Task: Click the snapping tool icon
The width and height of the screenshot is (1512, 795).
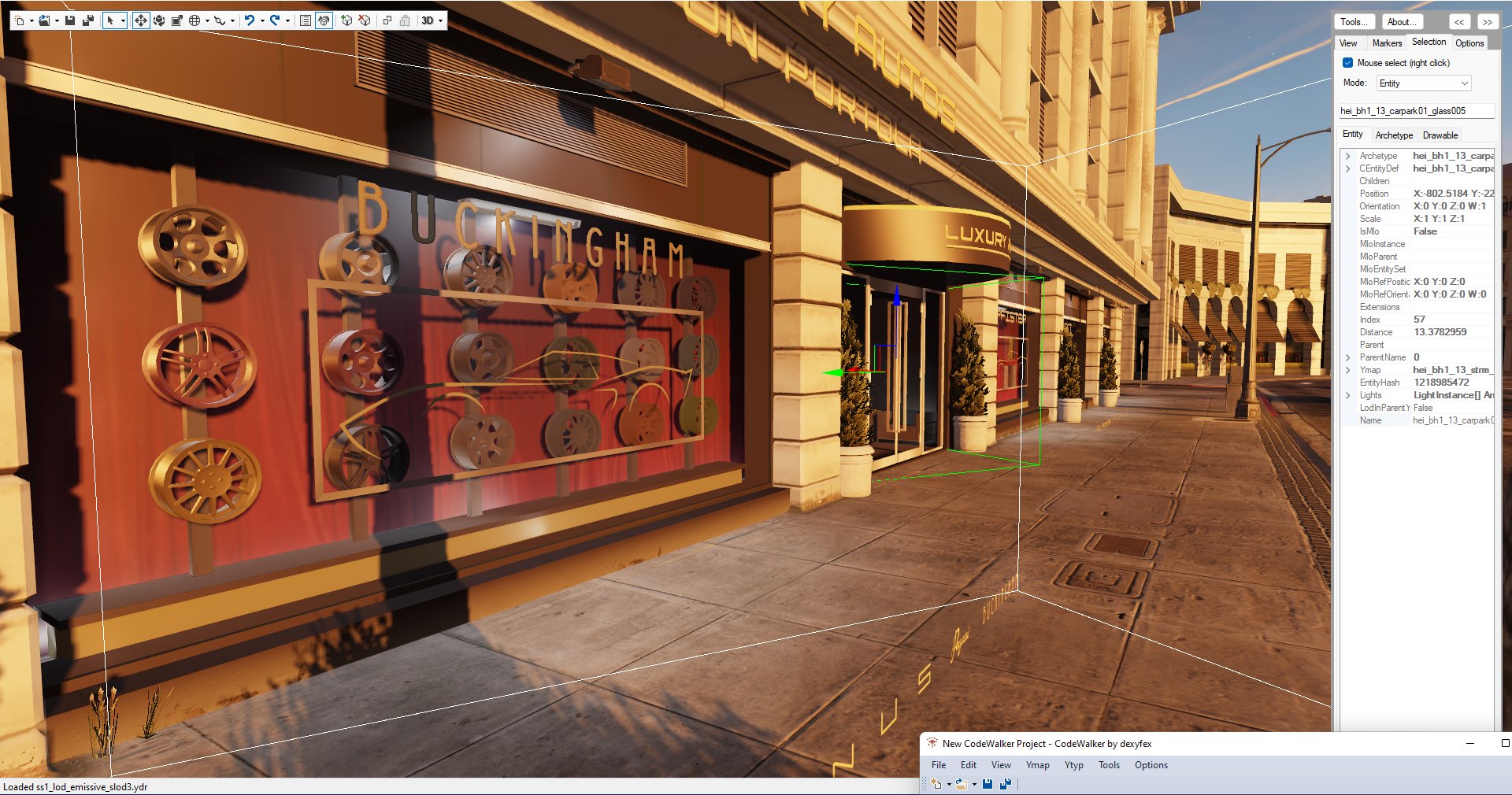Action: tap(220, 20)
